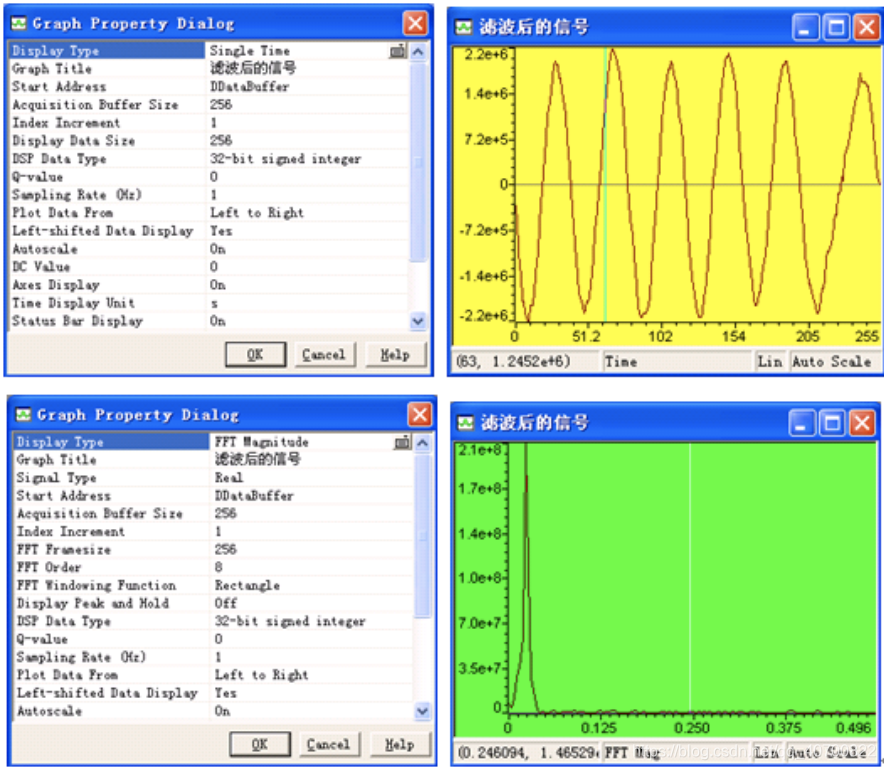Viewport: 886px width, 770px height.
Task: Select Time Display Unit value s
Action: tap(214, 303)
